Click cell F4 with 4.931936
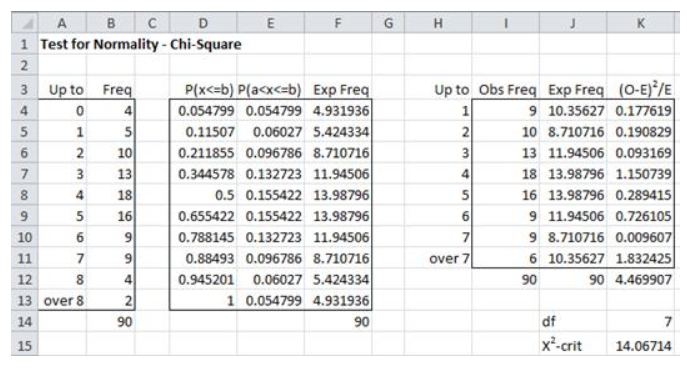This screenshot has width=687, height=370. click(338, 110)
